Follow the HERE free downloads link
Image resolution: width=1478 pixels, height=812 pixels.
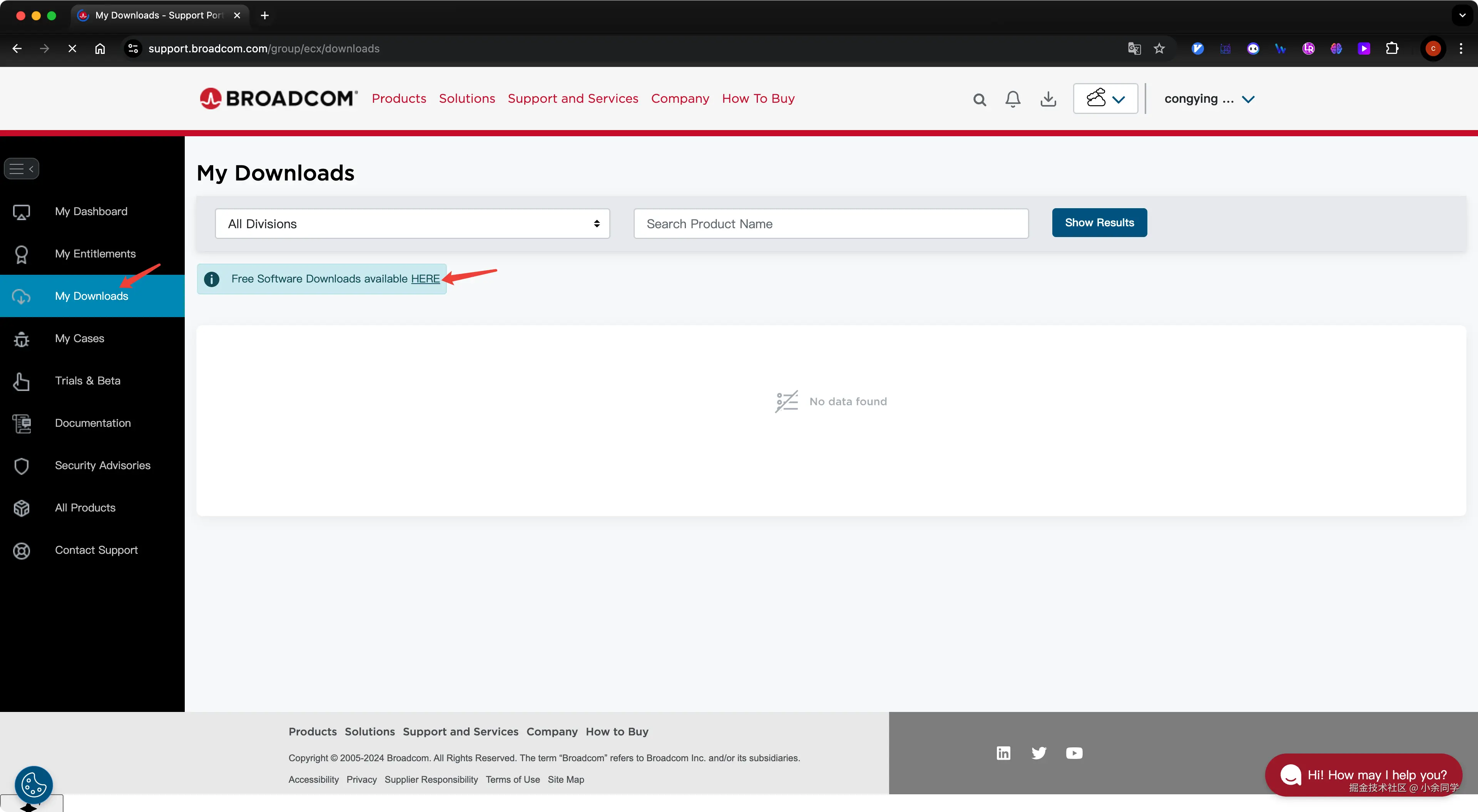pos(425,279)
